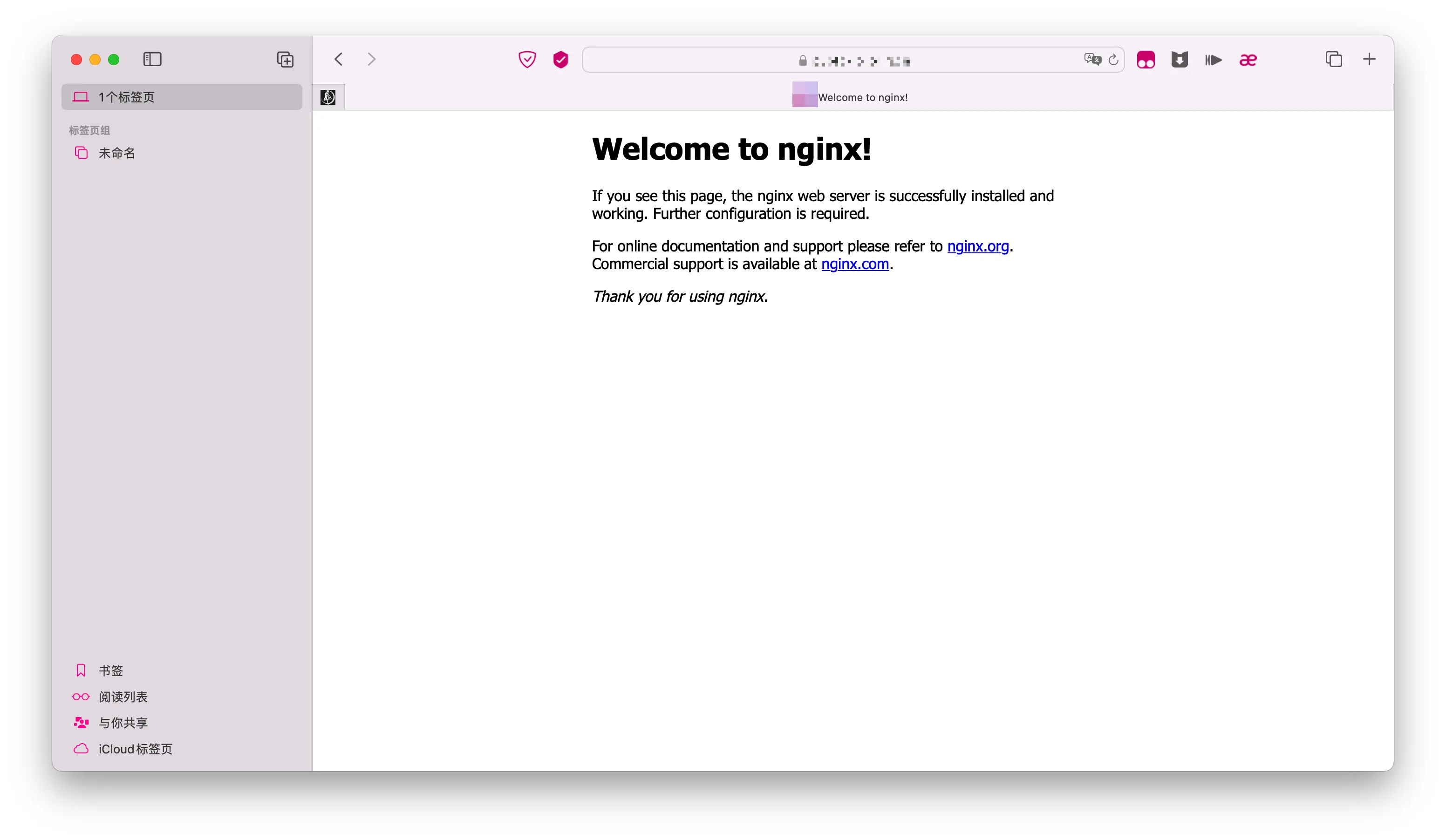Click the 标签页组 section header
This screenshot has width=1446, height=840.
(x=89, y=130)
